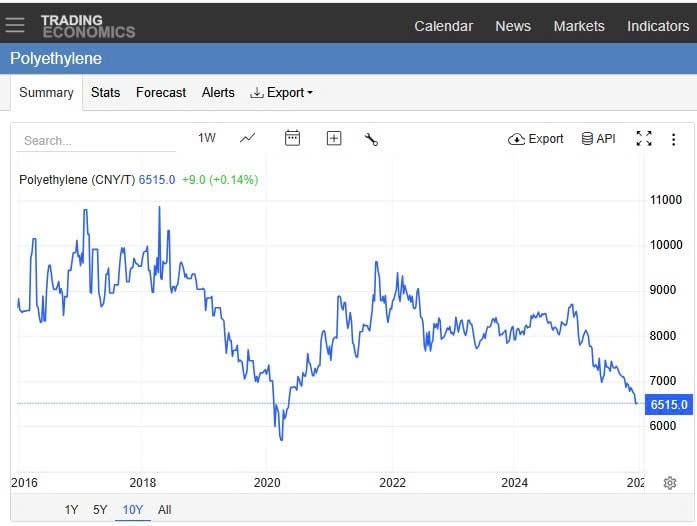Click the 6515.0 current price marker
697x526 pixels.
(669, 405)
